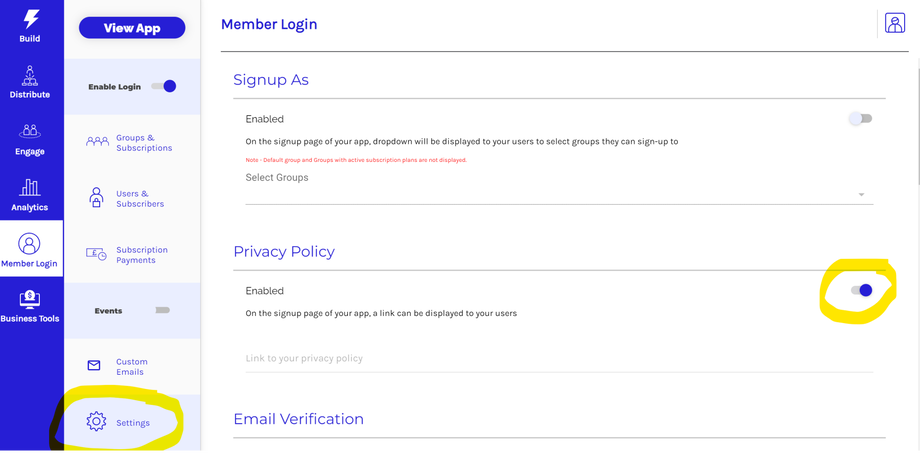Open the Analytics bar chart icon
920x462 pixels.
(x=30, y=188)
